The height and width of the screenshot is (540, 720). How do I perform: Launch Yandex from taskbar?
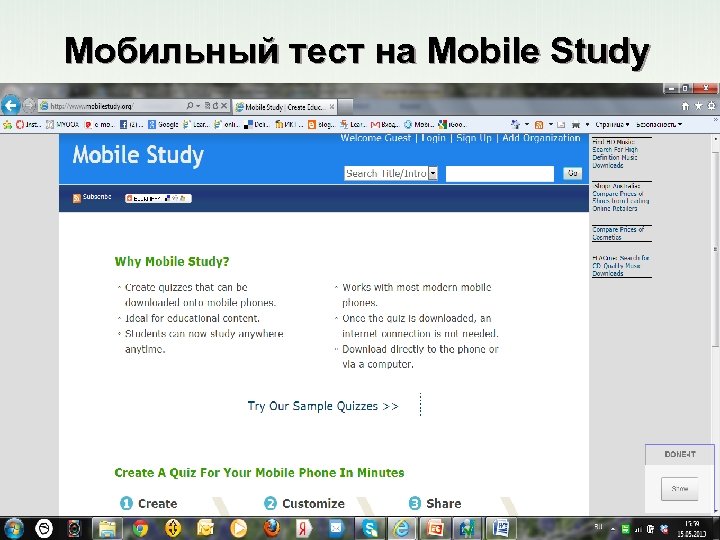click(304, 529)
